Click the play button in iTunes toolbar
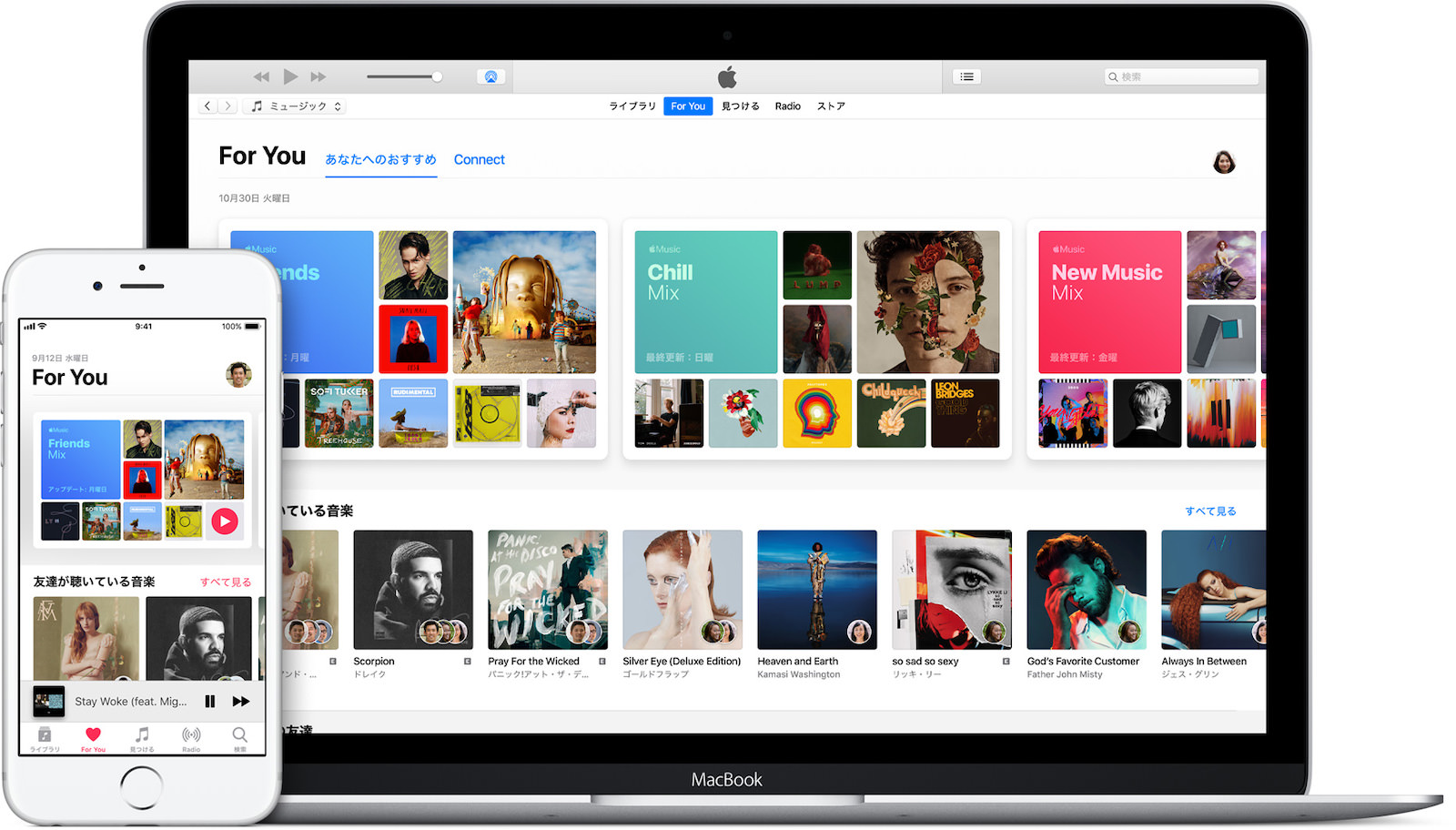This screenshot has width=1456, height=830. click(290, 76)
